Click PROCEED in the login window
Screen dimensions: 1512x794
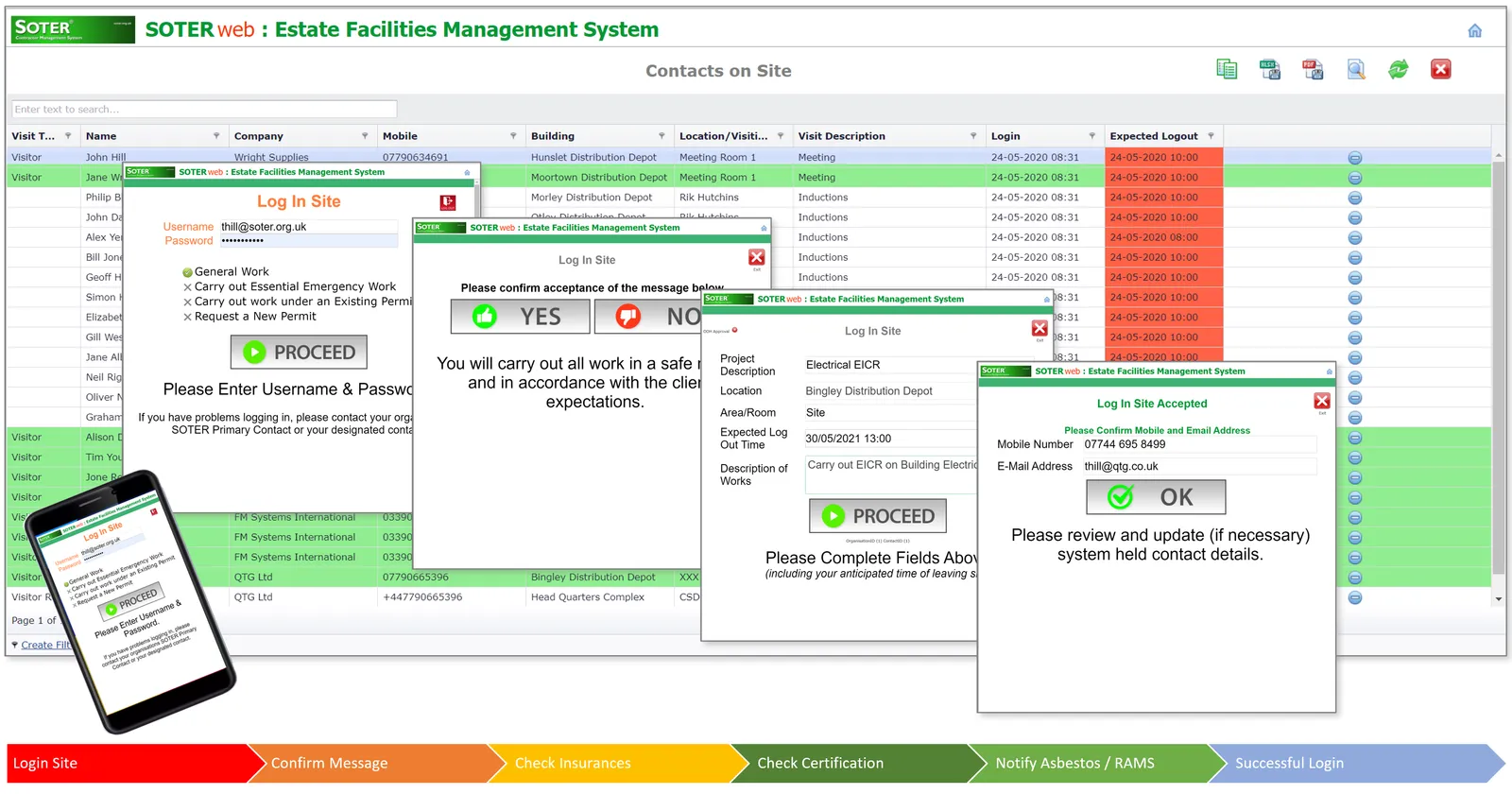click(299, 353)
